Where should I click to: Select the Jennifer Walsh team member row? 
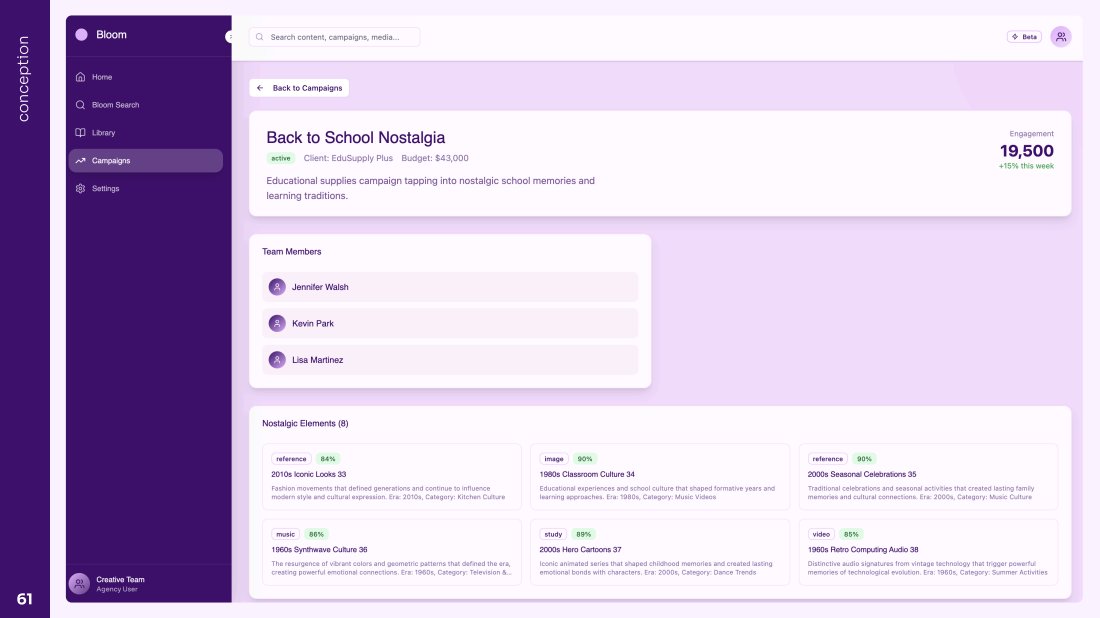(x=450, y=287)
